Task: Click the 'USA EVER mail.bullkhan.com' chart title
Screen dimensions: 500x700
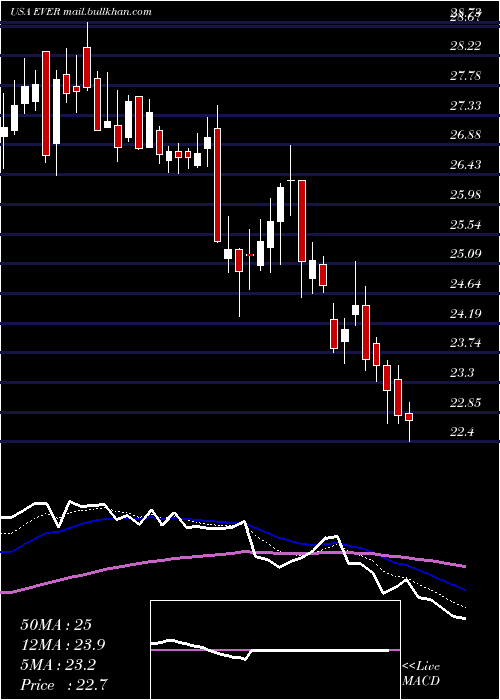Action: click(81, 12)
